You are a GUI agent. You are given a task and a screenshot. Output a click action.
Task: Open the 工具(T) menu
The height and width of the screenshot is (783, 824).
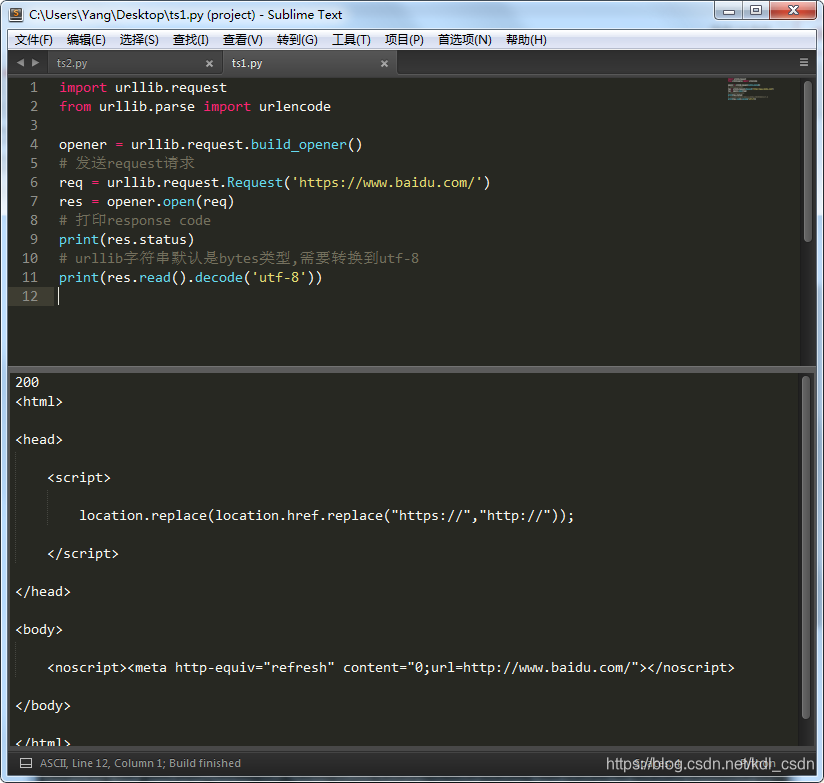tap(351, 40)
